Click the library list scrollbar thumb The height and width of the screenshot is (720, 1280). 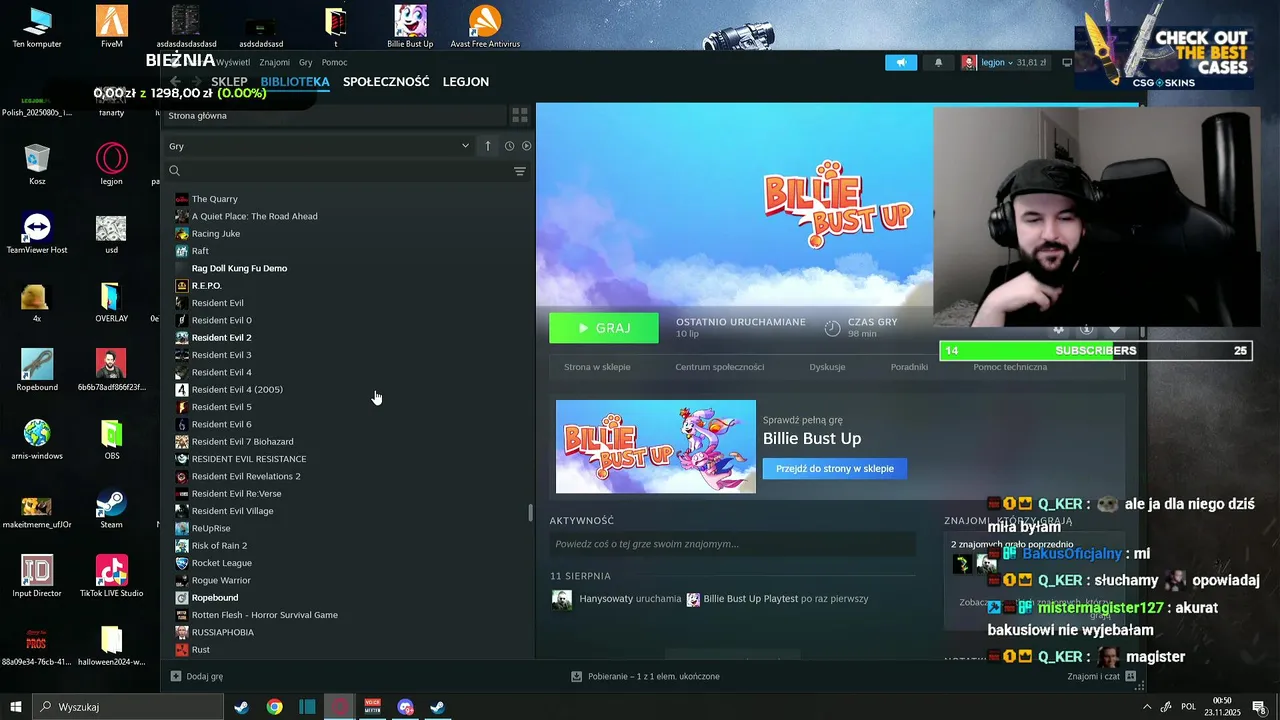531,513
